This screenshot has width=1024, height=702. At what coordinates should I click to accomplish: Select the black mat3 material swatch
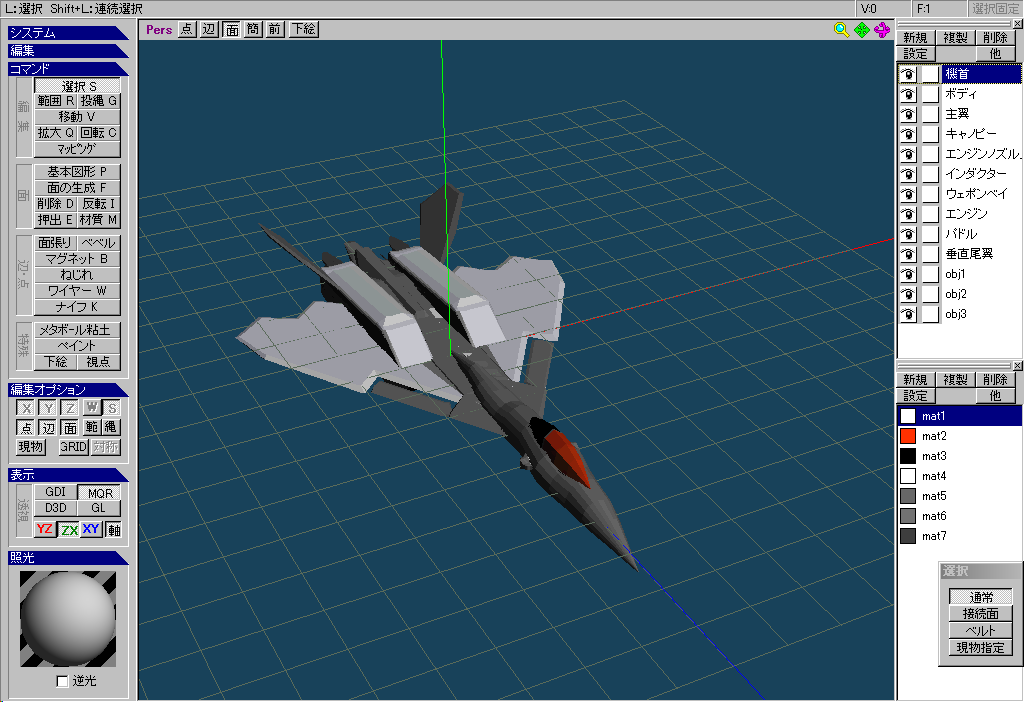pos(908,456)
